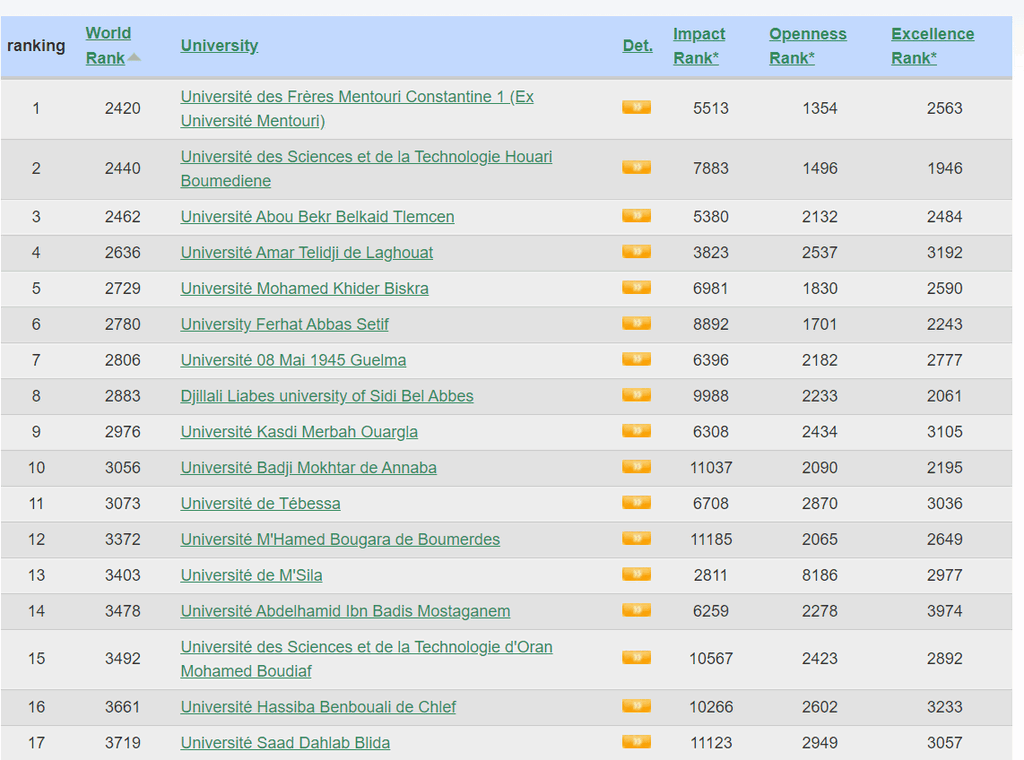Open details icon for Djillali Liabes university row
1024x760 pixels.
[x=636, y=395]
